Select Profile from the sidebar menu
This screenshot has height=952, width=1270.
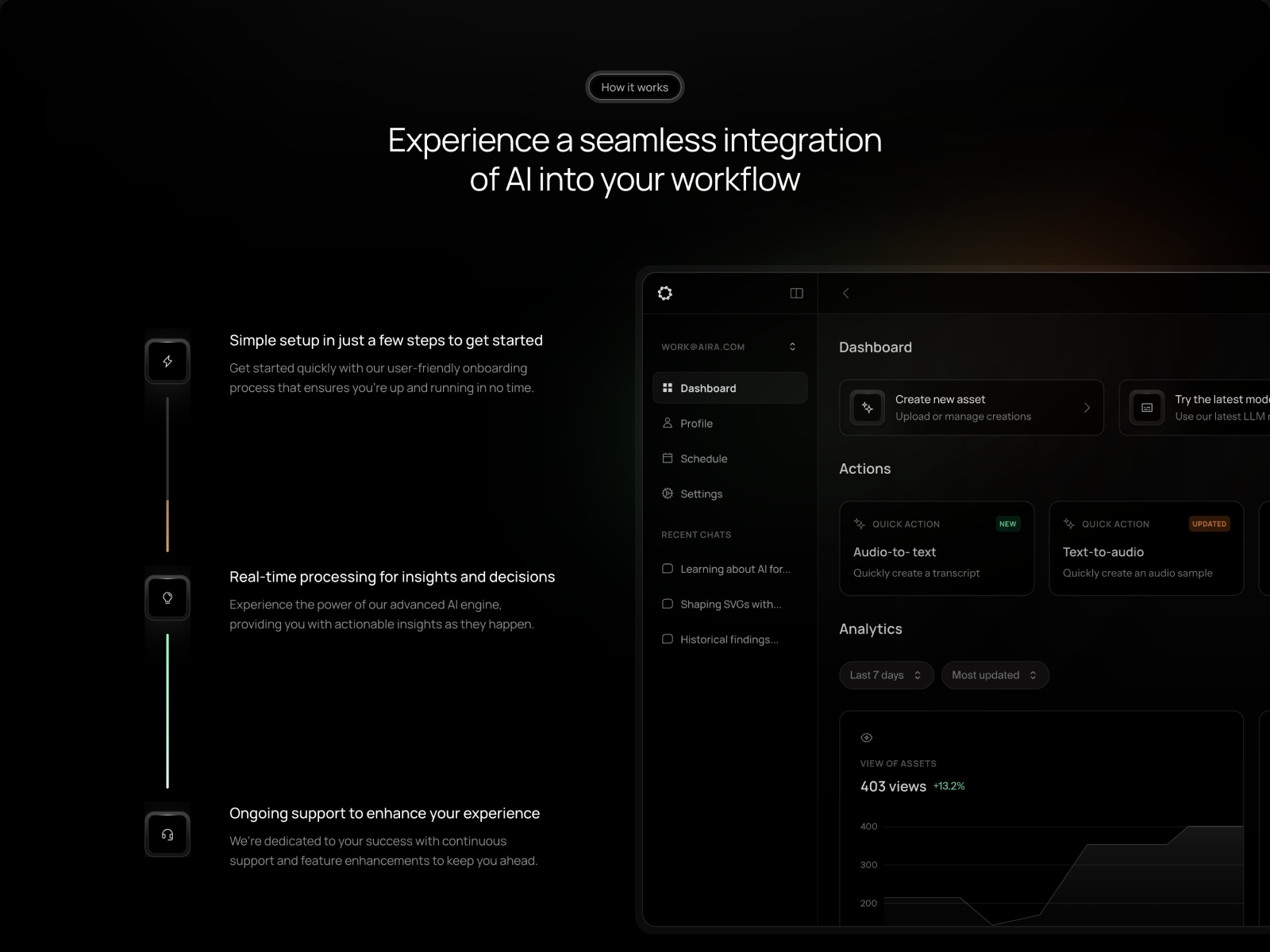tap(696, 423)
